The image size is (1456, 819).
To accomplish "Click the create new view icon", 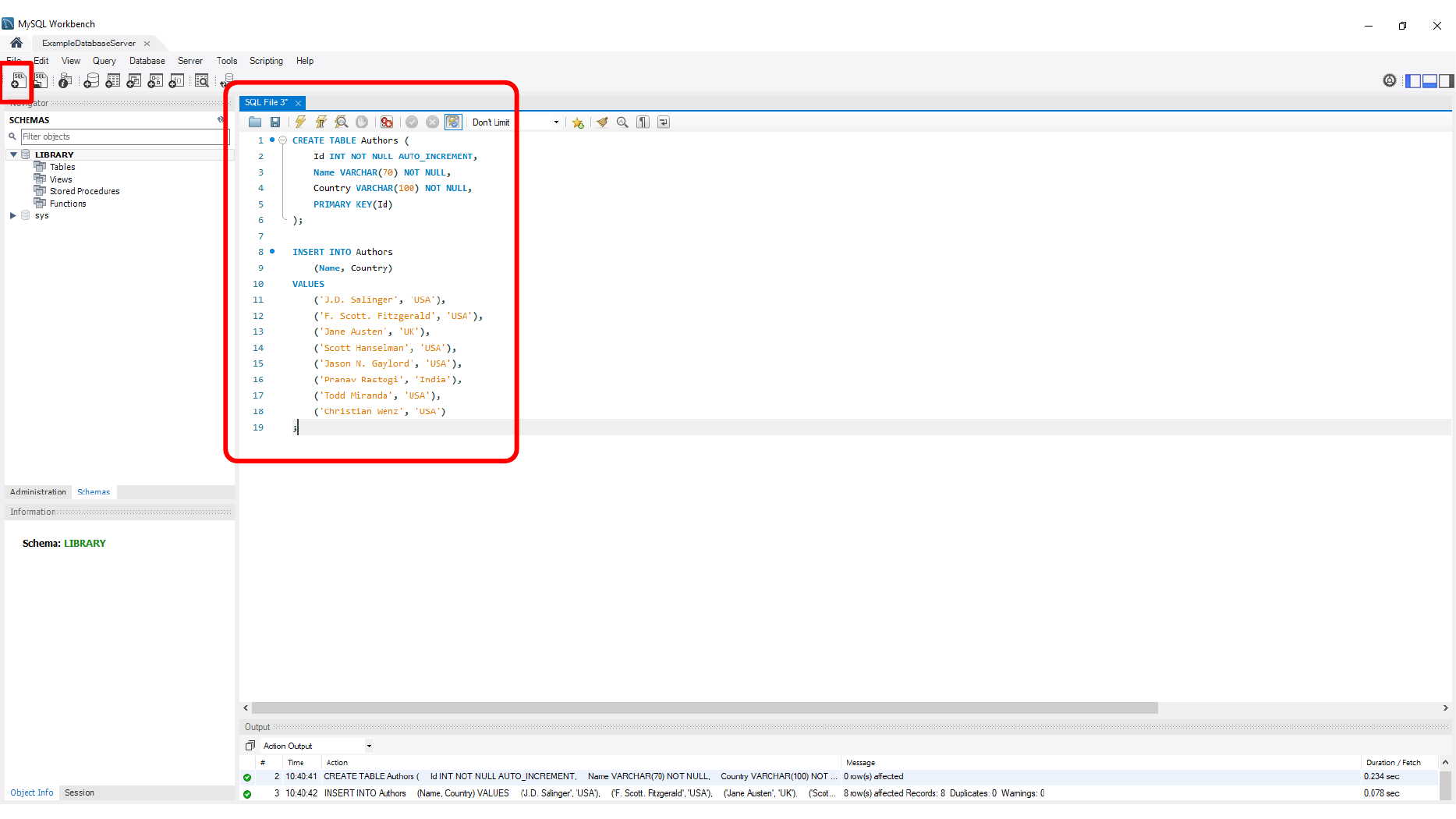I will [x=134, y=80].
